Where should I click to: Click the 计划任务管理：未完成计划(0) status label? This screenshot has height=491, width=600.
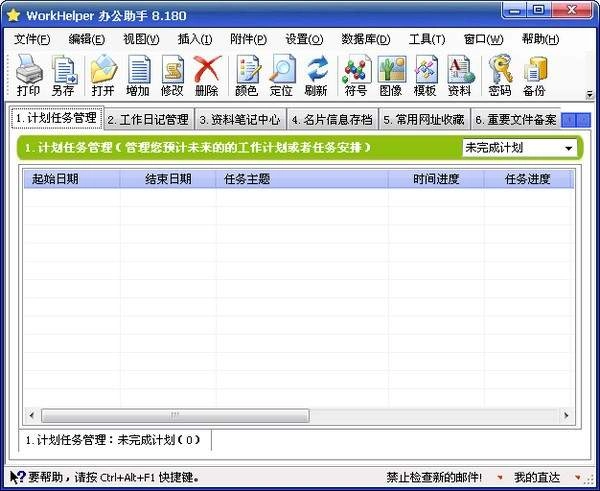pos(113,440)
